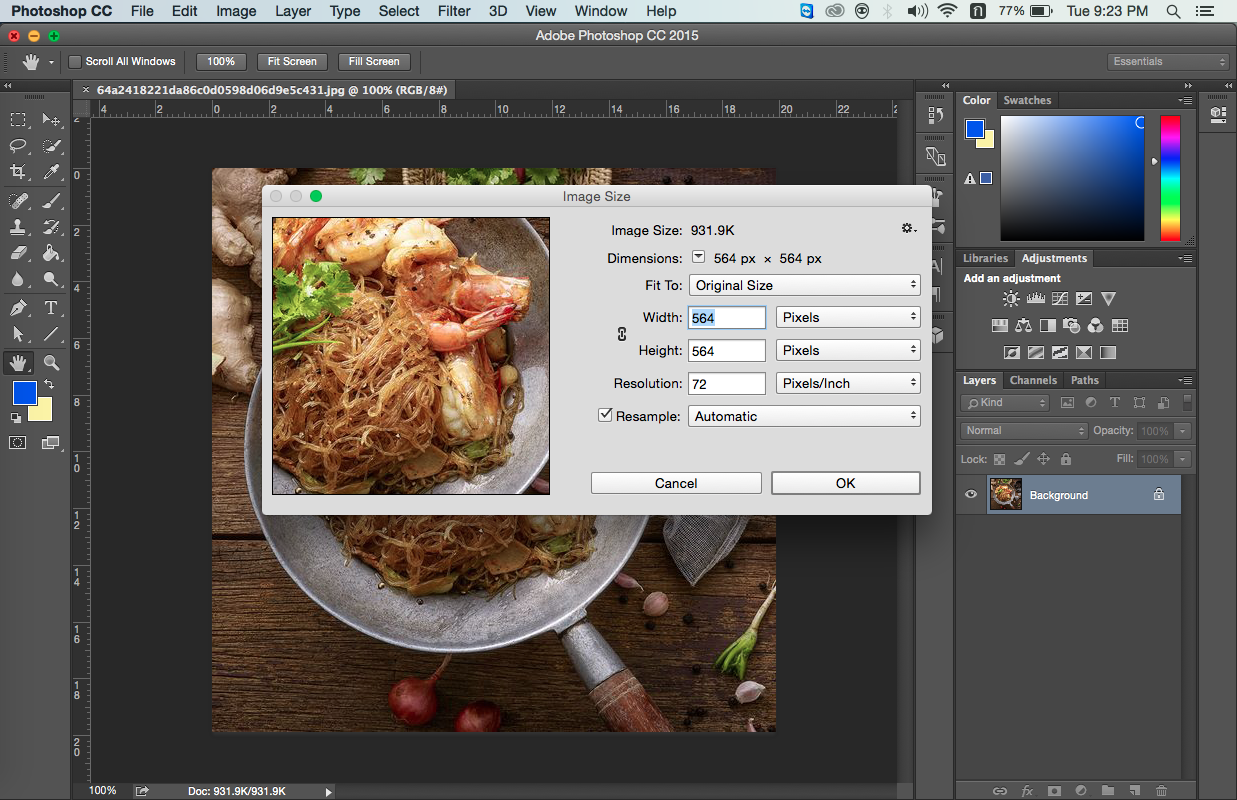Select the Move tool
Viewport: 1237px width, 800px height.
click(x=51, y=120)
